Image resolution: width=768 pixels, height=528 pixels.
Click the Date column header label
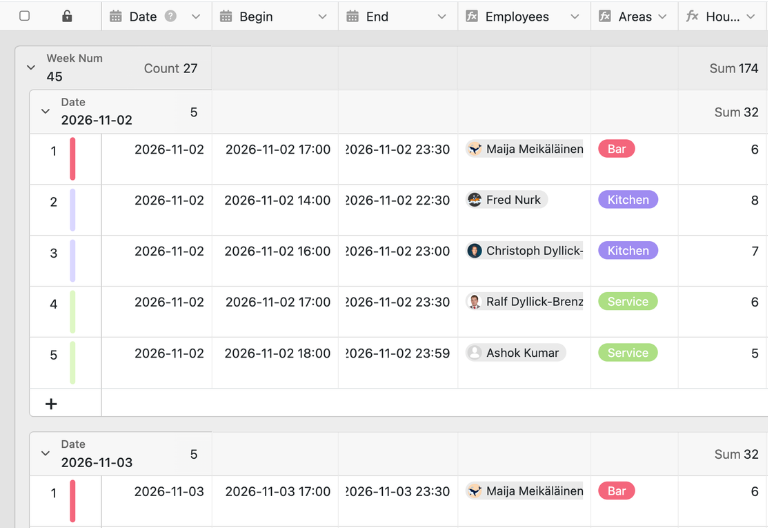[x=143, y=17]
